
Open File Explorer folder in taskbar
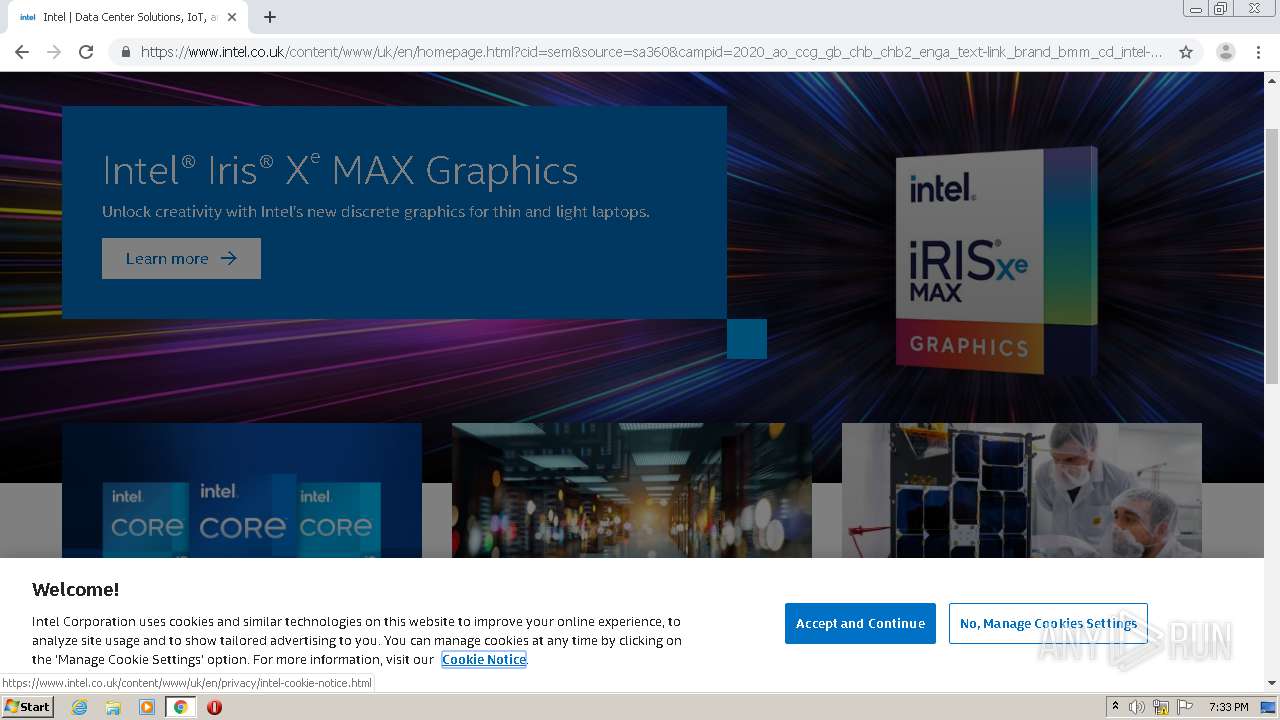coord(113,707)
